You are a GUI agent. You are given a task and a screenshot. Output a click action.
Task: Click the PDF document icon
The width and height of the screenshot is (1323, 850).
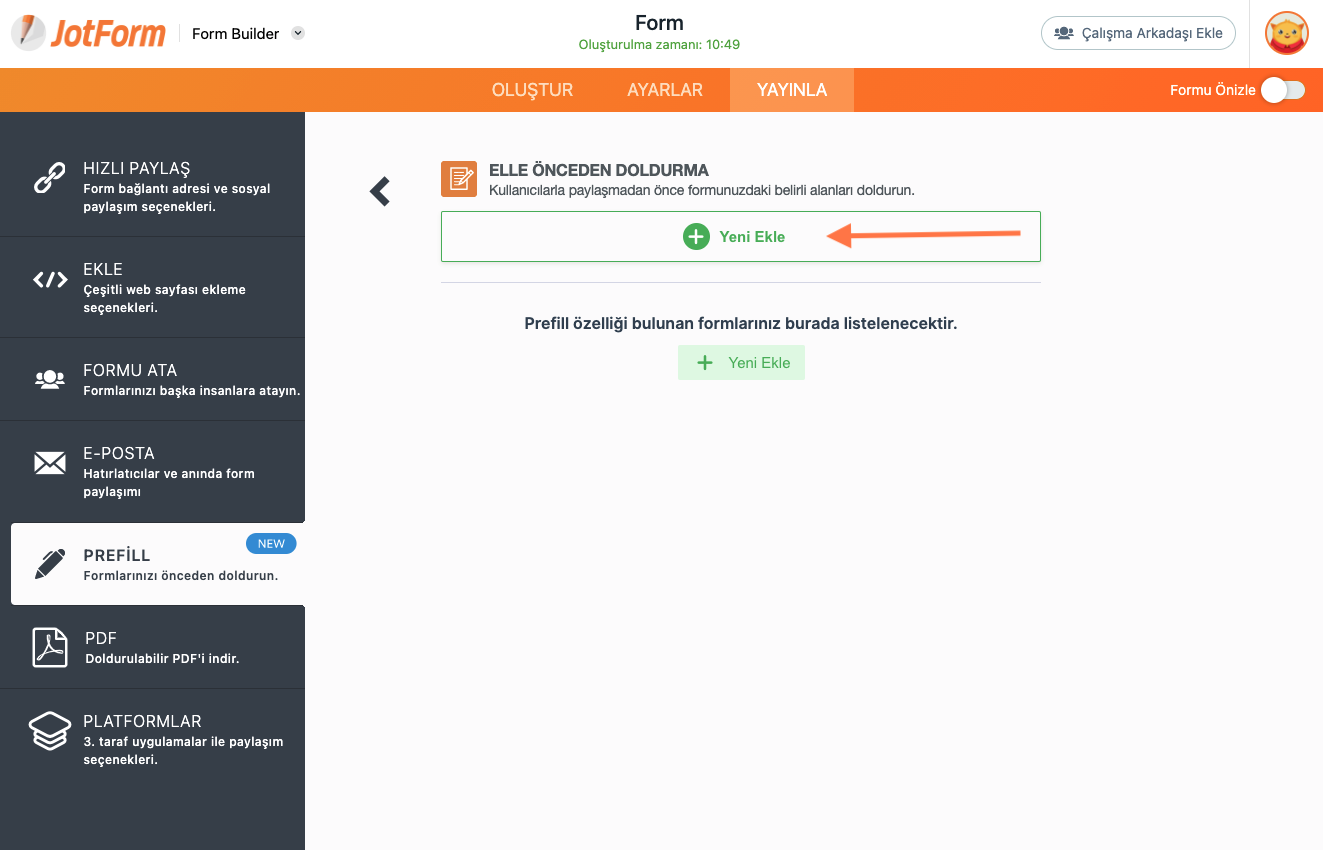[50, 647]
